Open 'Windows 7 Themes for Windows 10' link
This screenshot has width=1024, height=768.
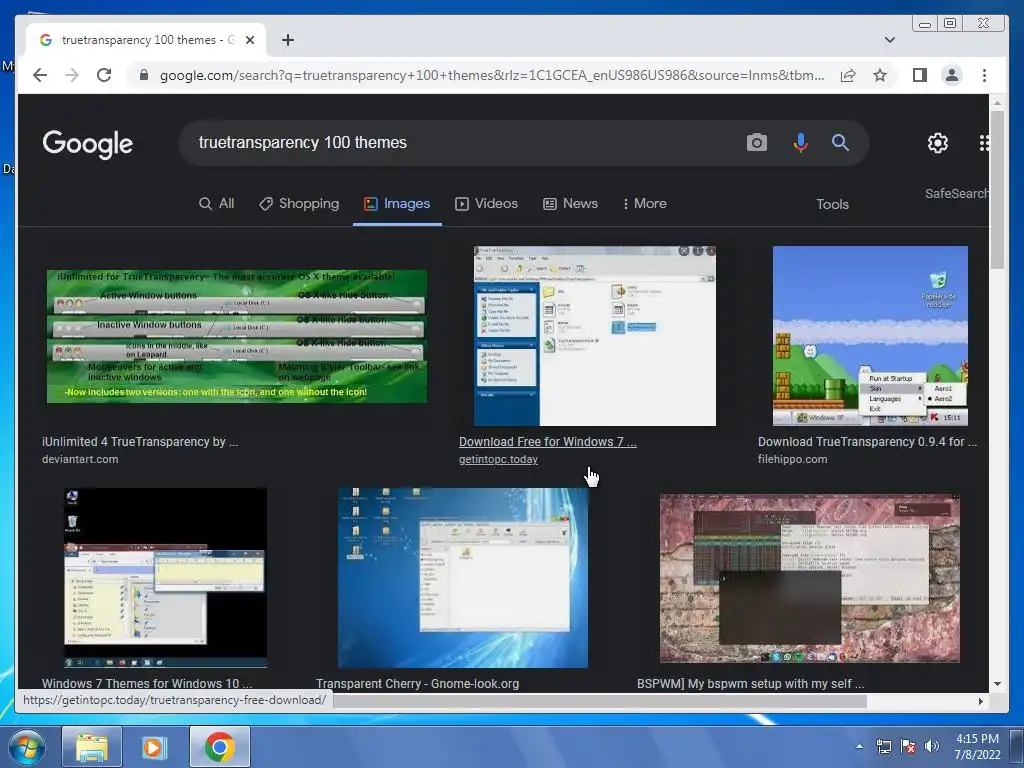click(x=147, y=684)
